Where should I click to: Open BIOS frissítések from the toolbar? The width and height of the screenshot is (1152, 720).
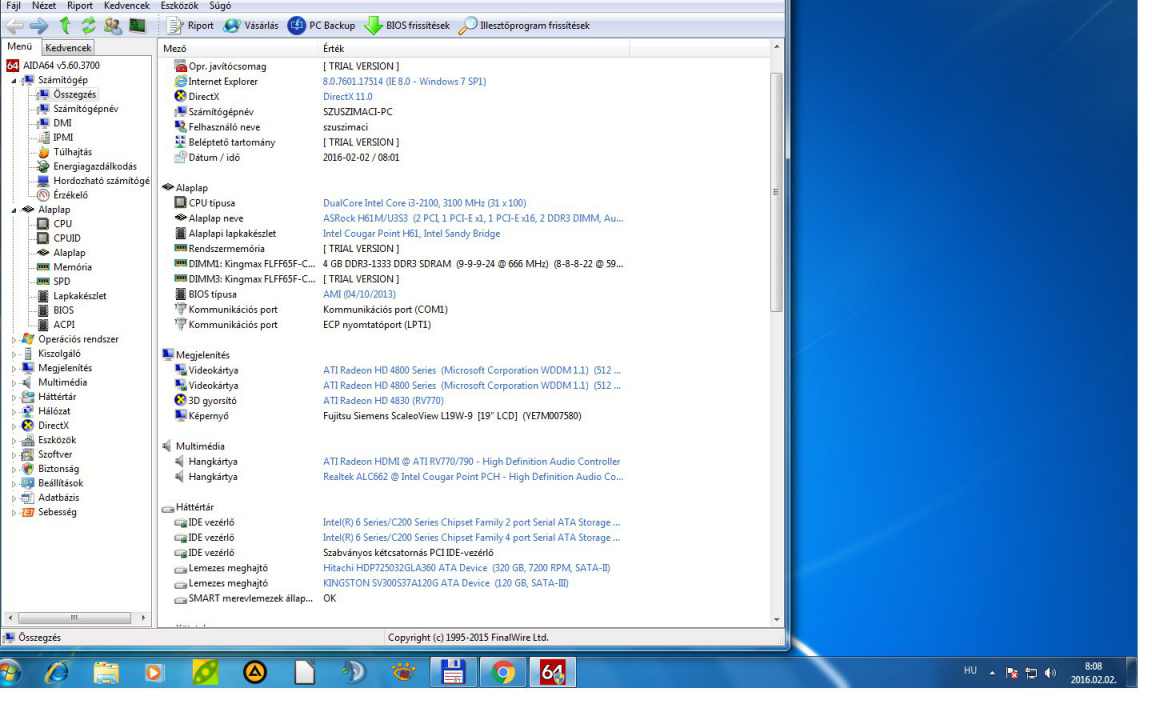[x=407, y=26]
